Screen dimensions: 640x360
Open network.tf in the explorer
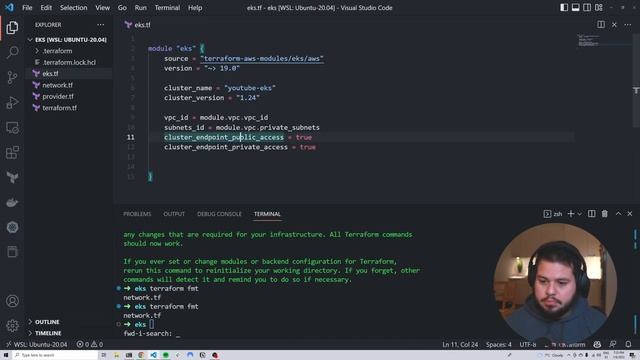point(69,85)
